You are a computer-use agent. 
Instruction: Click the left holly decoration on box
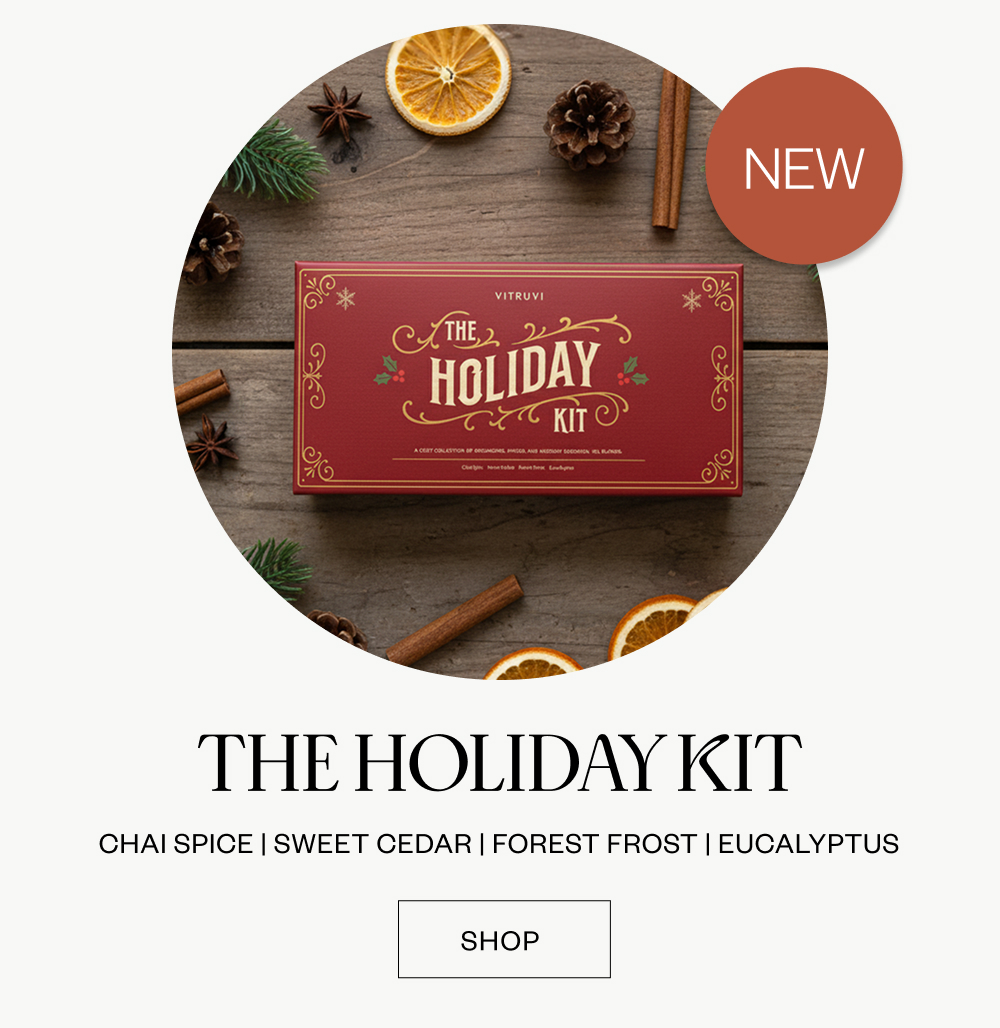[x=390, y=370]
